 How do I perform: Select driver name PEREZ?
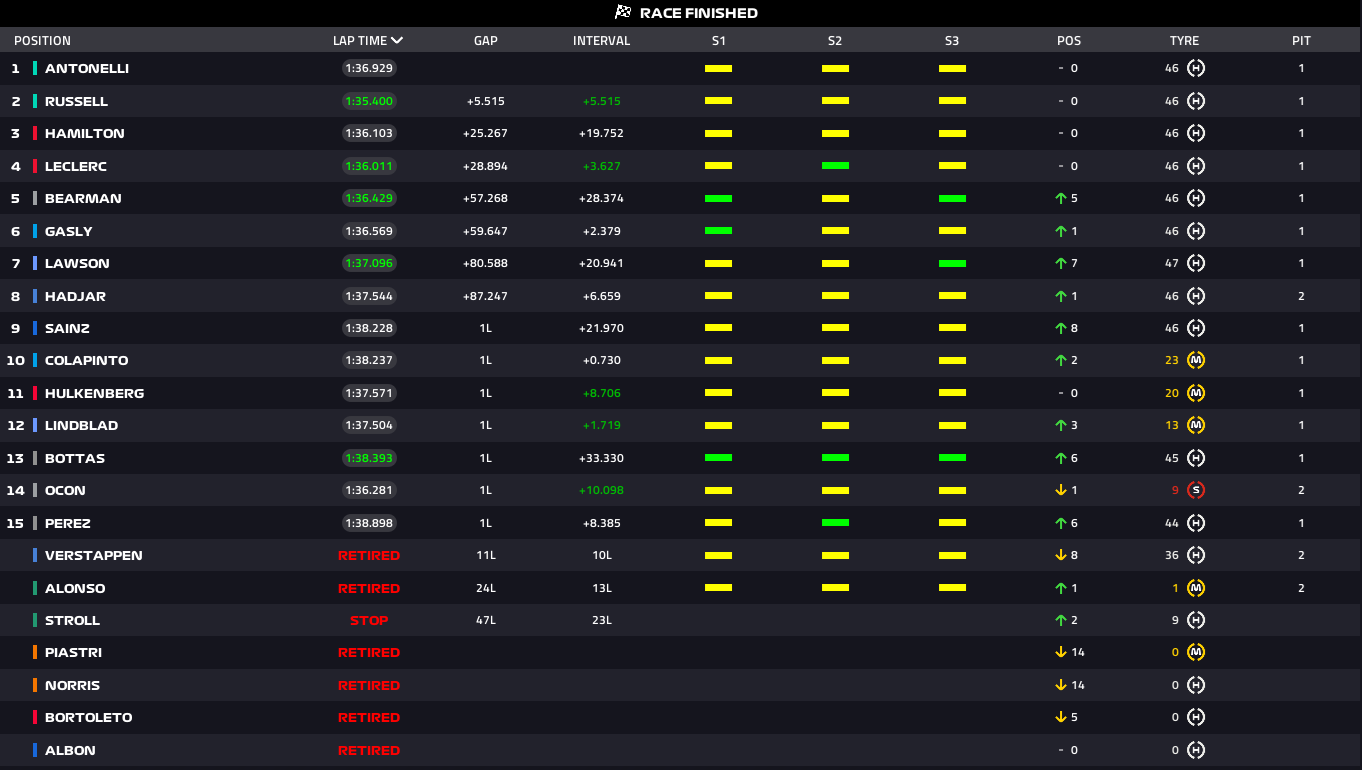click(66, 523)
